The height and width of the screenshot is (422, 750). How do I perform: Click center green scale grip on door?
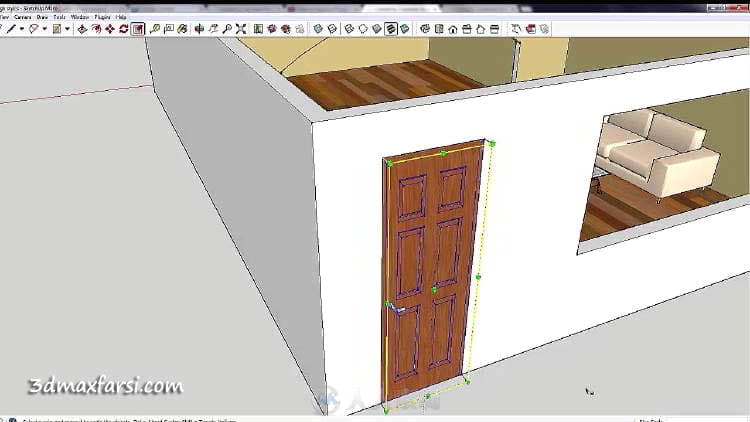coord(434,289)
